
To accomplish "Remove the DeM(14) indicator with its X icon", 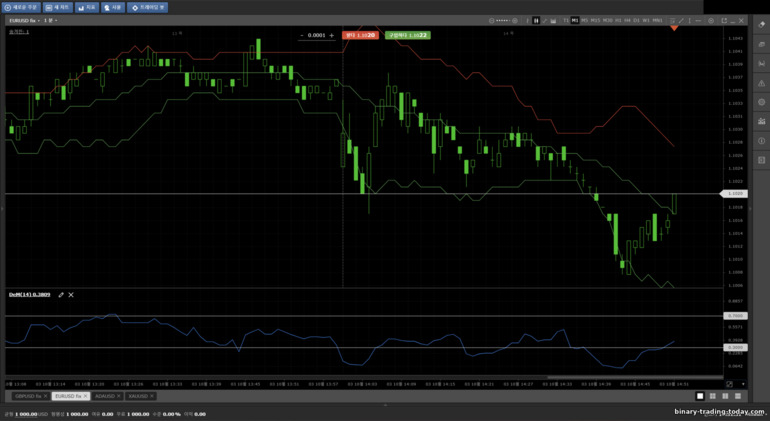I will (x=71, y=295).
